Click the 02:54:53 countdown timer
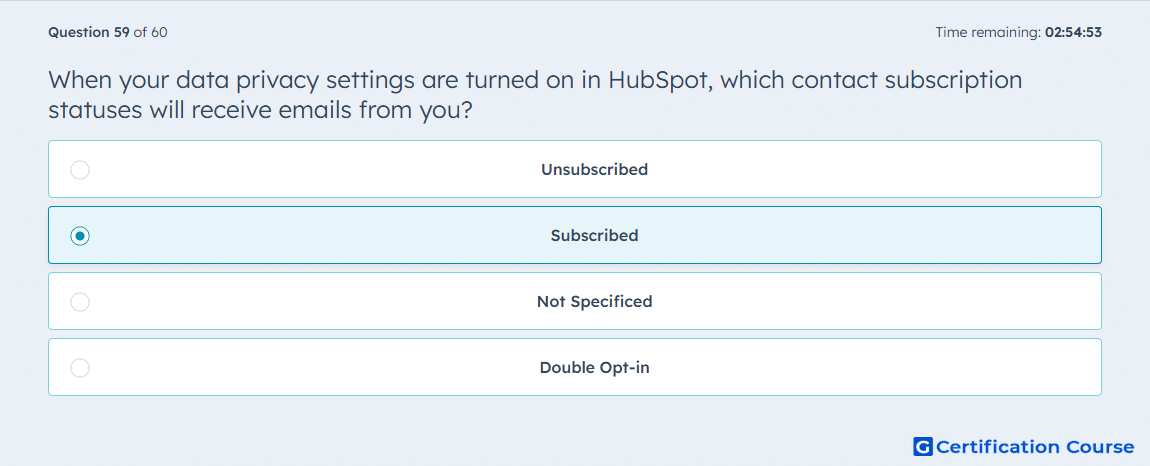The width and height of the screenshot is (1150, 466). point(1072,32)
